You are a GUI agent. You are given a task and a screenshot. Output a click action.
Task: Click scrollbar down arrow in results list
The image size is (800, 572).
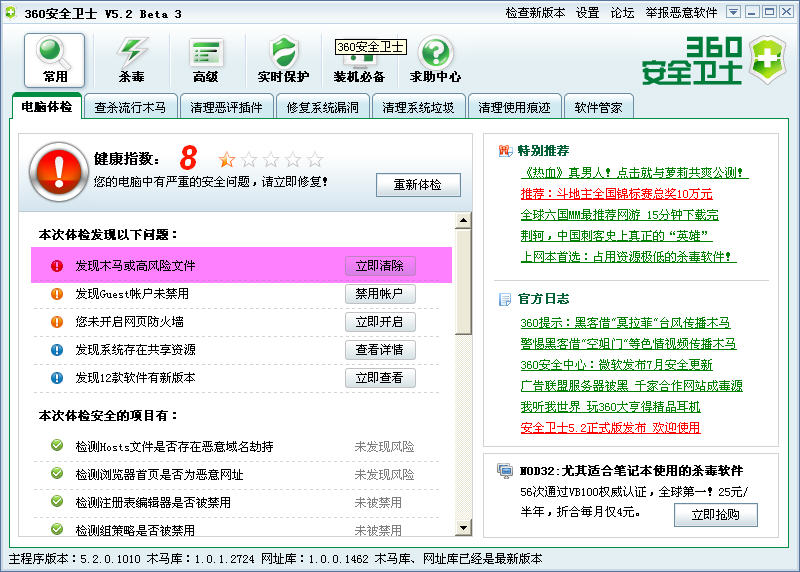[x=463, y=528]
